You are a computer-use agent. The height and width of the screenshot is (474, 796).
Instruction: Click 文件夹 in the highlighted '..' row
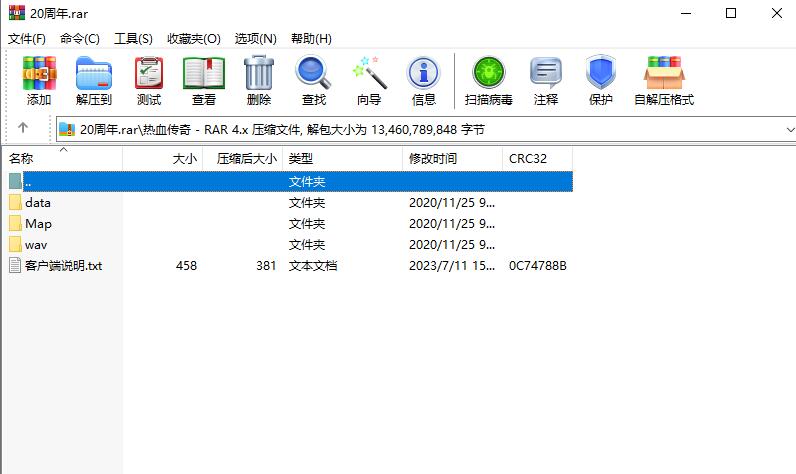tap(307, 182)
